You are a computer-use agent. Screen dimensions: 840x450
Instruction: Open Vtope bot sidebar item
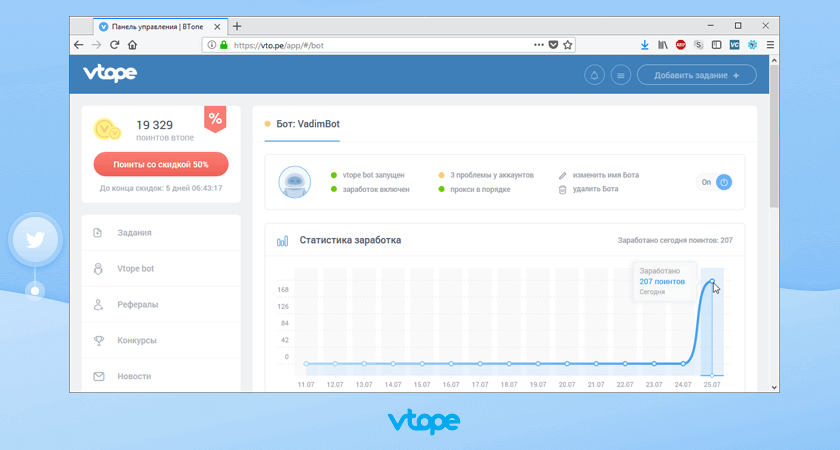point(161,268)
